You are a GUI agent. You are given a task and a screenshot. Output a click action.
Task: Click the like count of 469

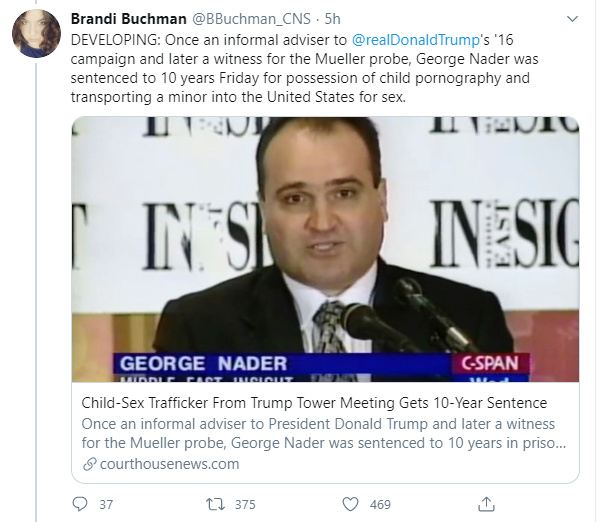(380, 505)
